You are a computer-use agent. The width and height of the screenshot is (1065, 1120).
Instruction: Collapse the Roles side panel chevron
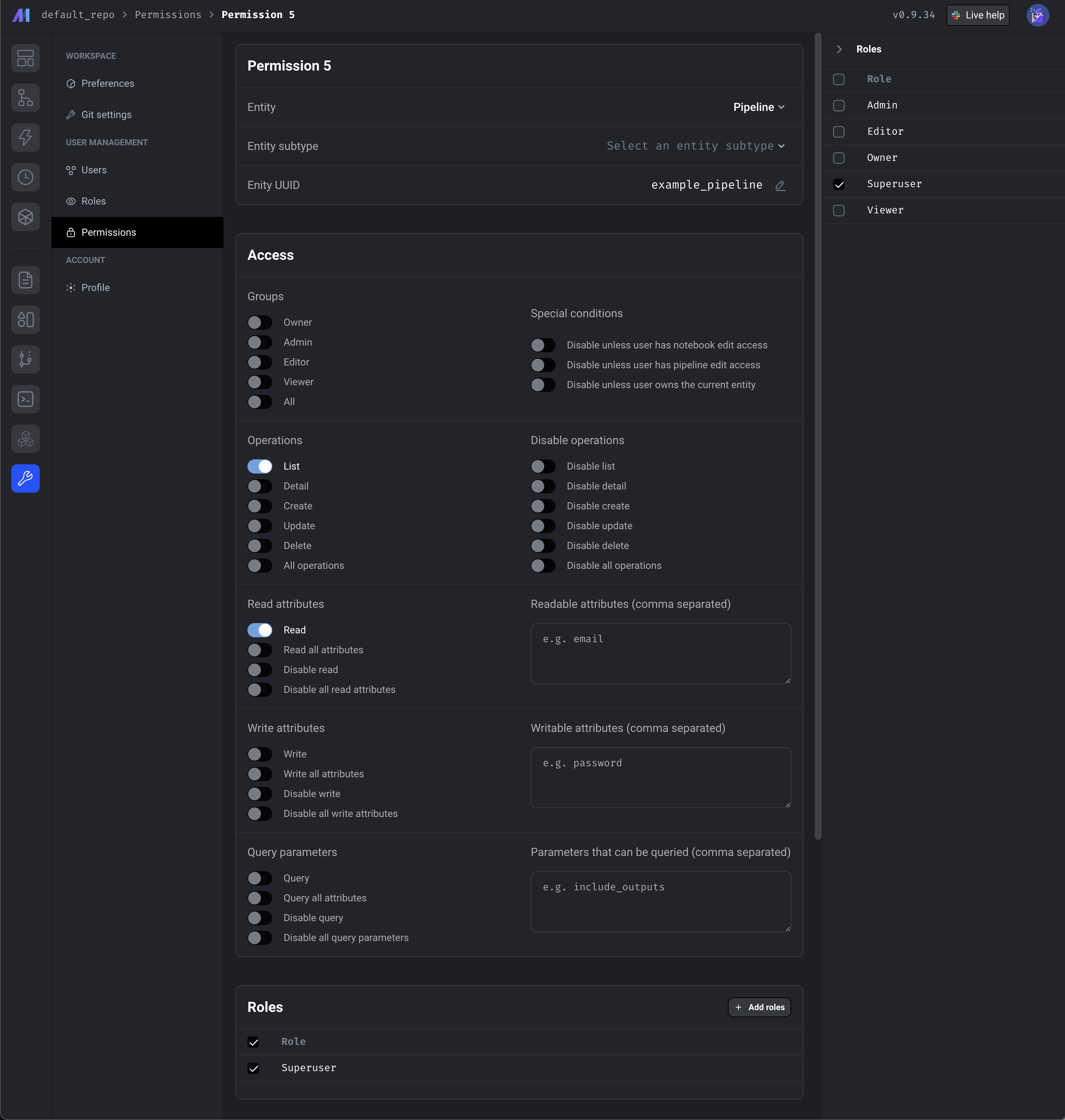(839, 49)
